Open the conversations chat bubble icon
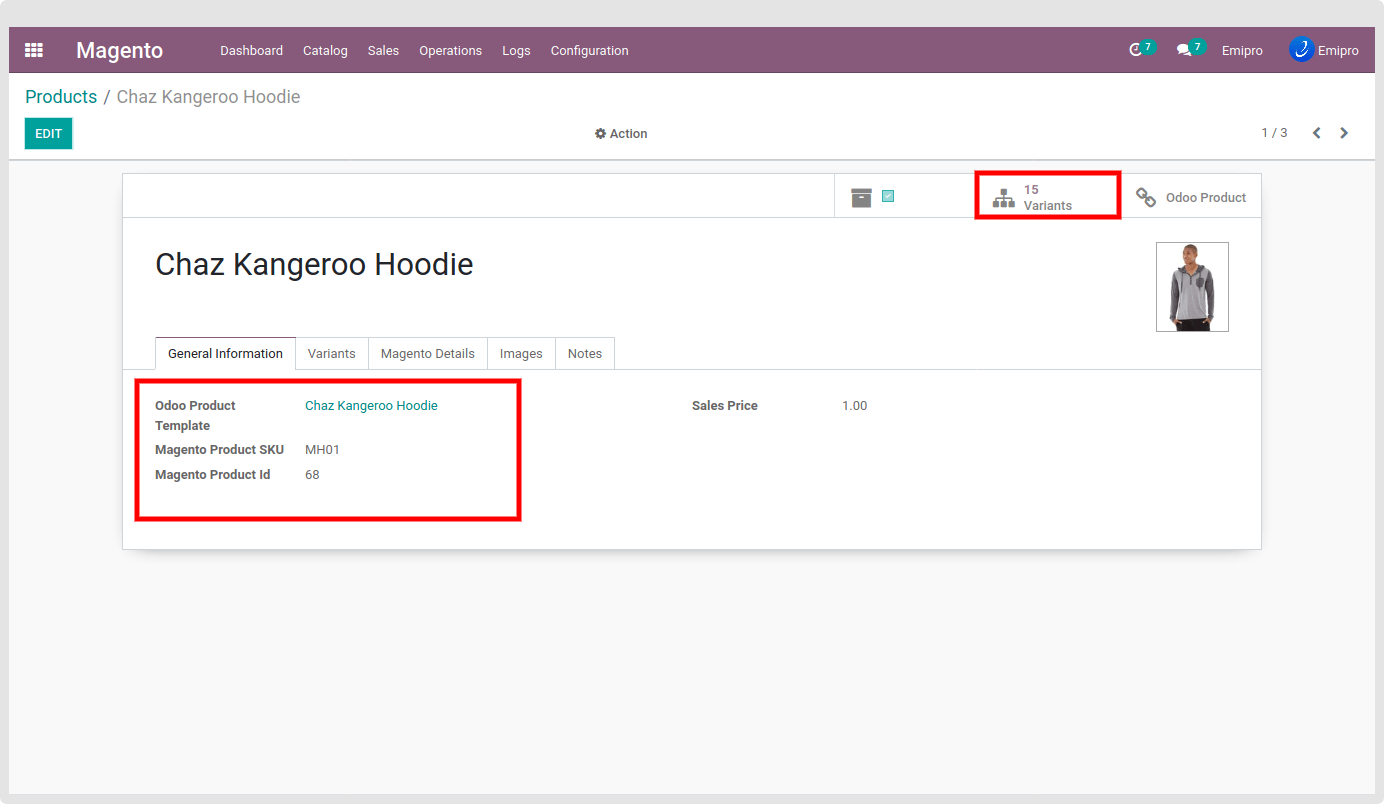Image resolution: width=1384 pixels, height=804 pixels. point(1184,50)
